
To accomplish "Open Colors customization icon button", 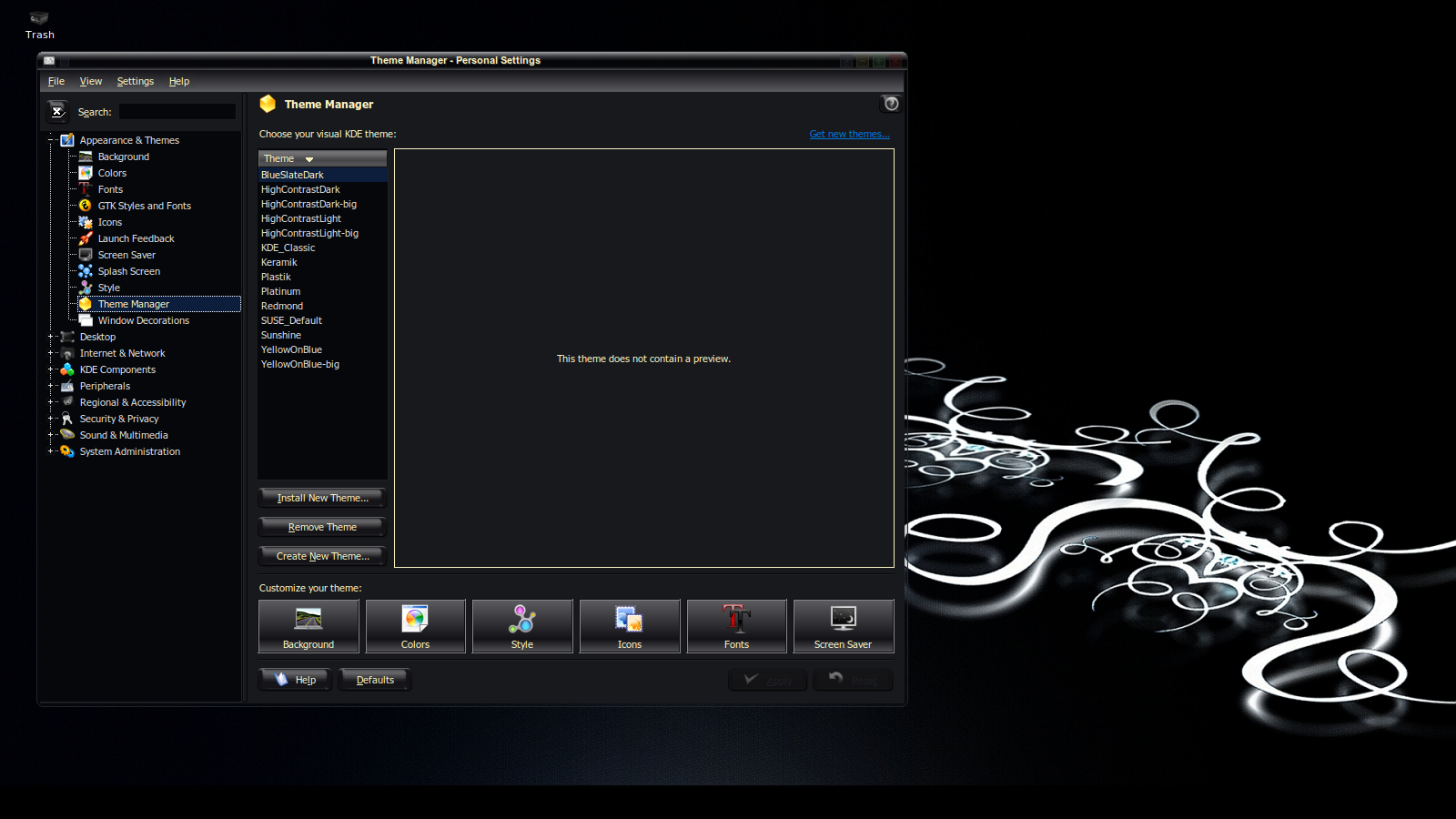I will pos(415,626).
